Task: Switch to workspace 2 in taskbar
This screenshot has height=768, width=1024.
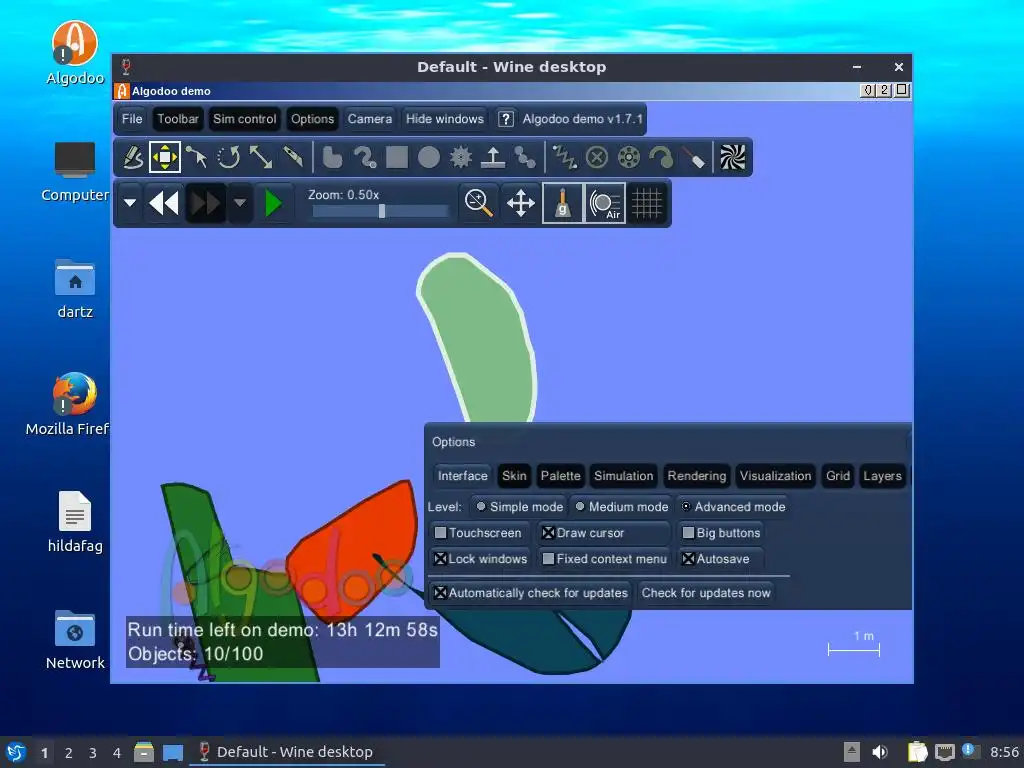Action: 69,752
